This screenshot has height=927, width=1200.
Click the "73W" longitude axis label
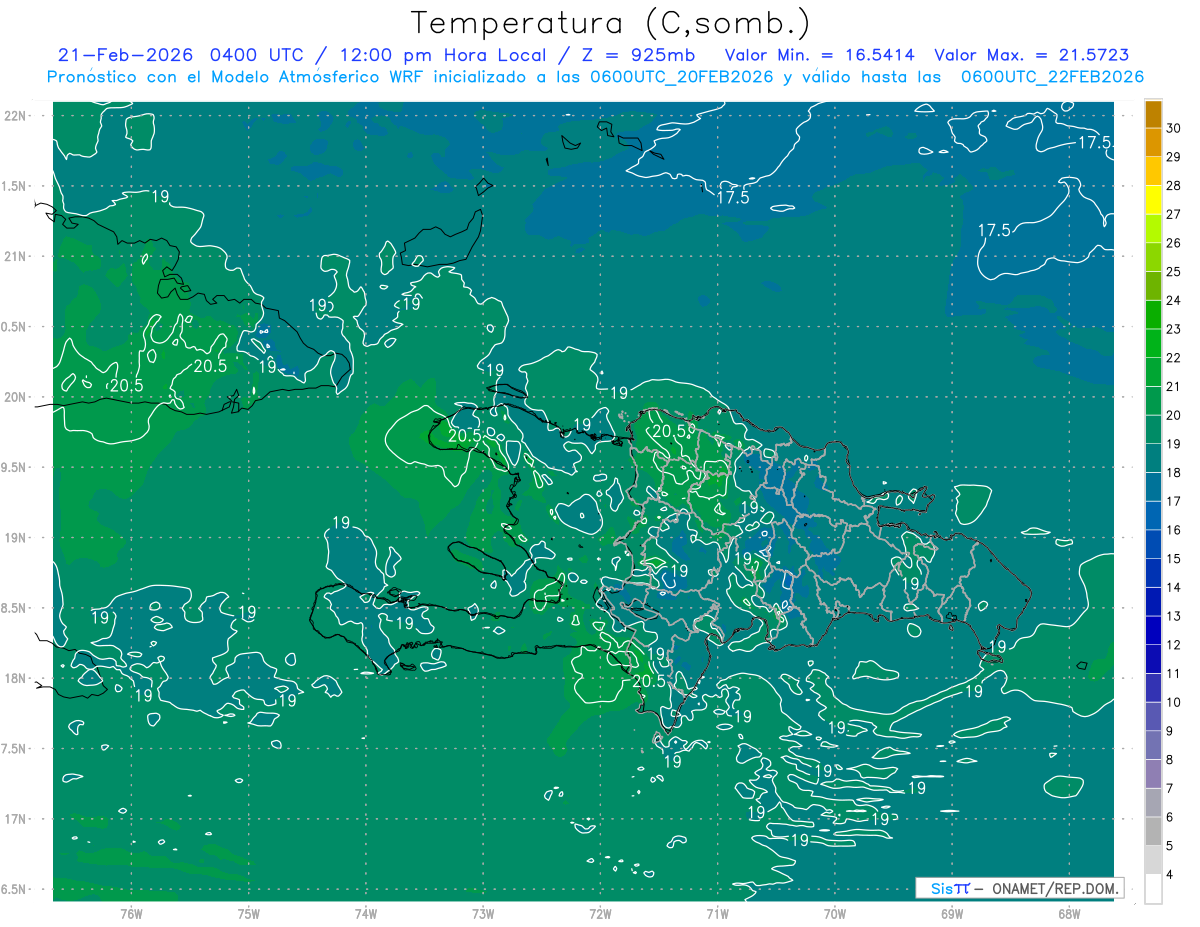point(483,914)
